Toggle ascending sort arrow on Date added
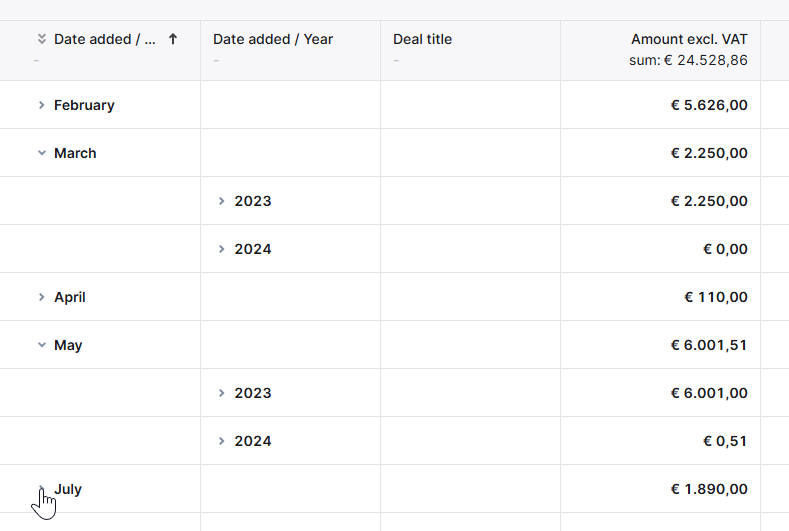 [x=173, y=39]
